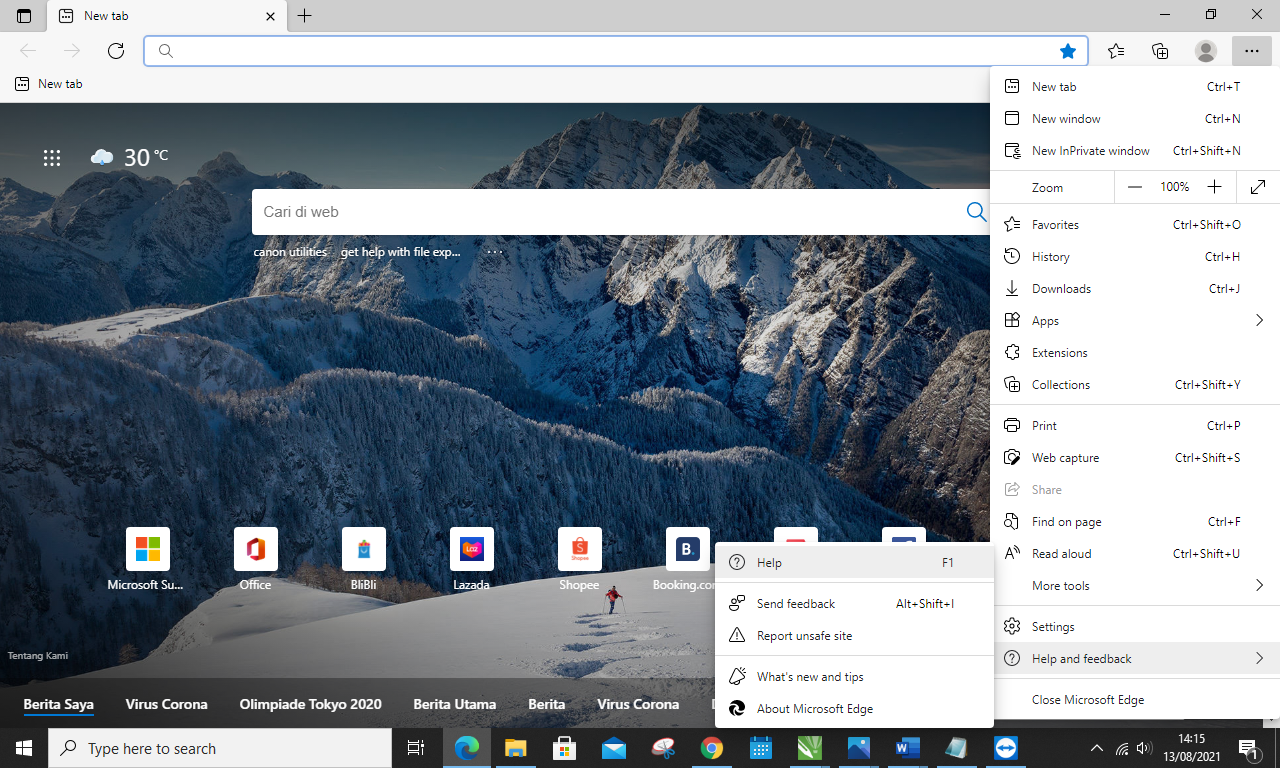Image resolution: width=1280 pixels, height=768 pixels.
Task: Expand the Help and feedback submenu
Action: (1258, 658)
